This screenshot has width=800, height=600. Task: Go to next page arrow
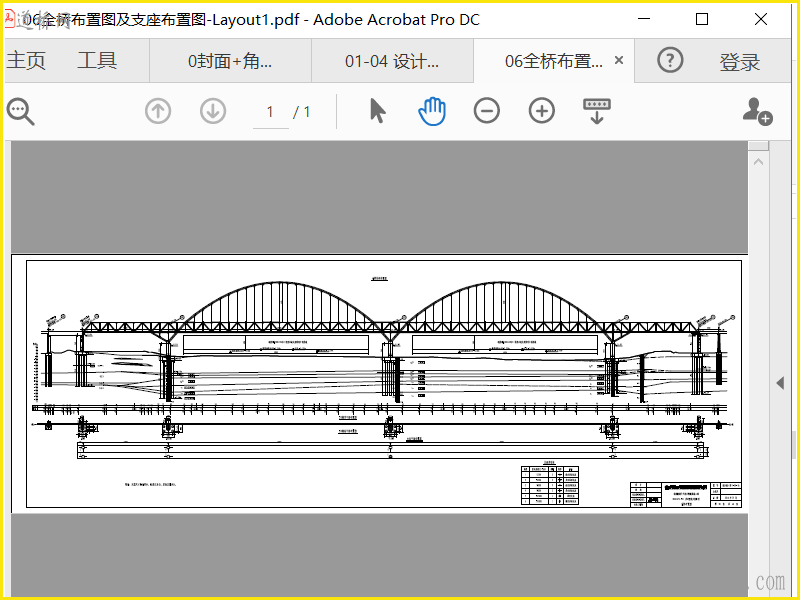coord(213,111)
